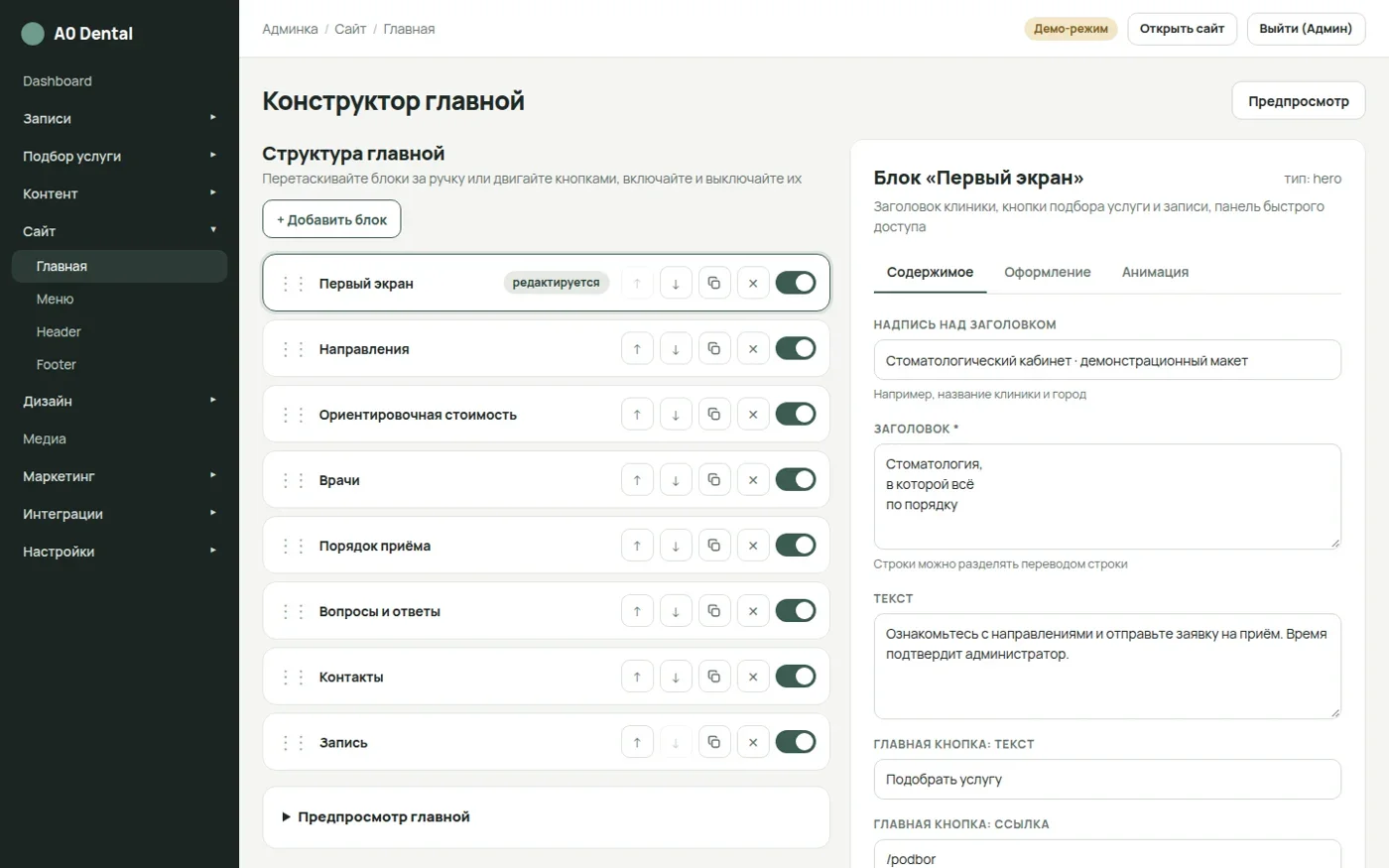Delete «Вопросы и ответы» block
The height and width of the screenshot is (868, 1389).
tap(753, 611)
